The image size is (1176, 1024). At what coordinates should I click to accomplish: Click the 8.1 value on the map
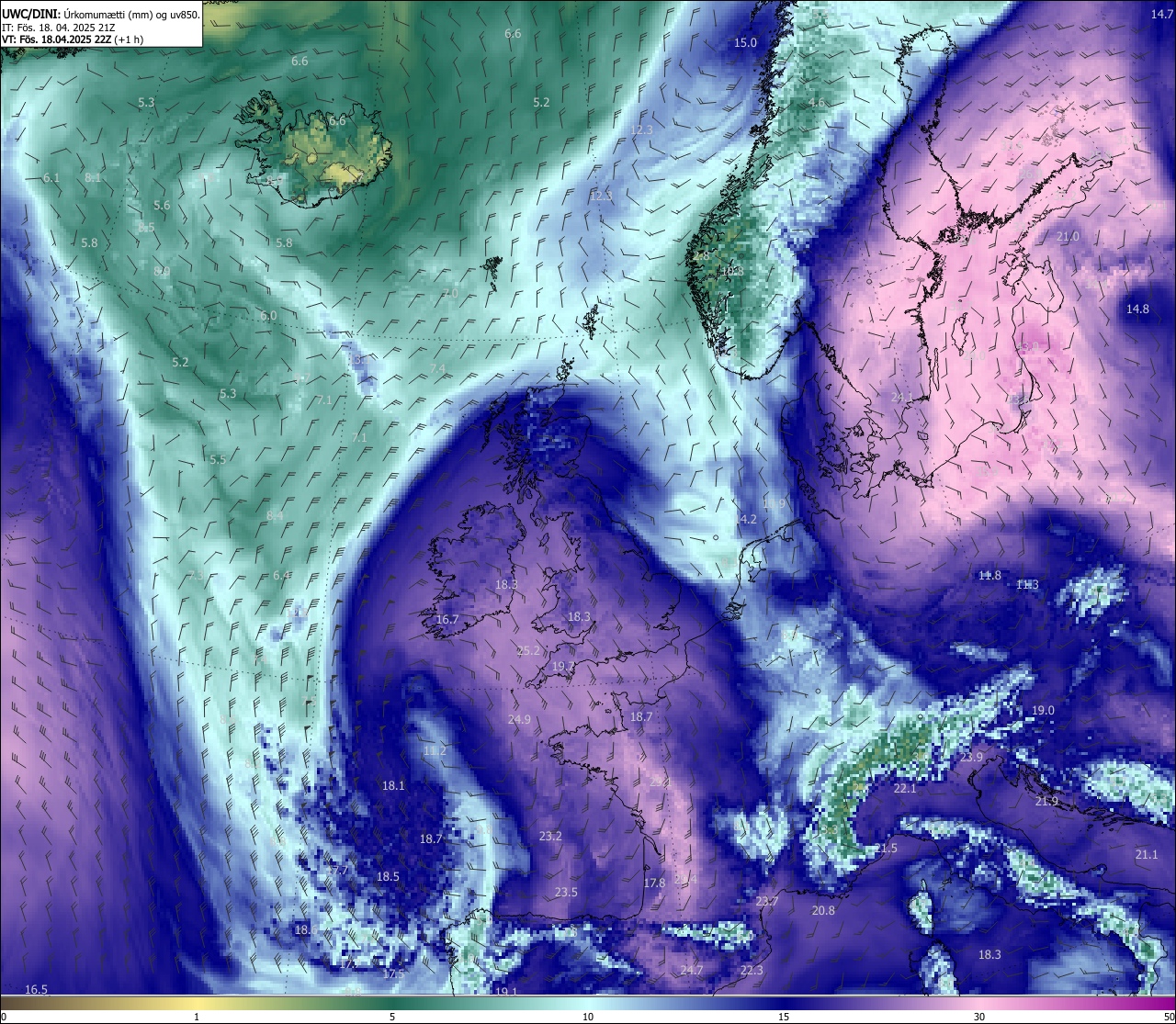(x=93, y=178)
